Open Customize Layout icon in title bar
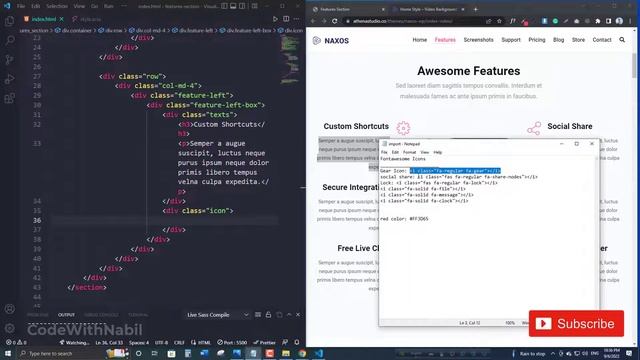Screen dimensions: 640x360 (x=255, y=6)
